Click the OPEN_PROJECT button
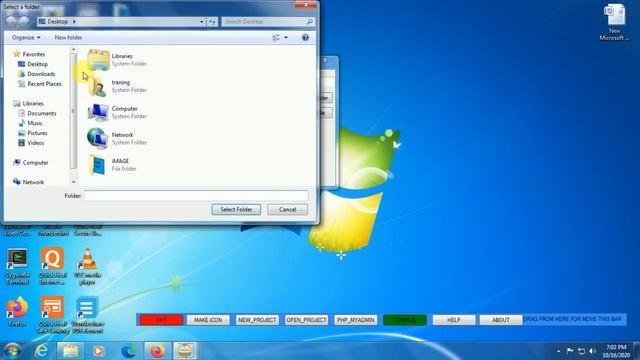 click(x=306, y=320)
